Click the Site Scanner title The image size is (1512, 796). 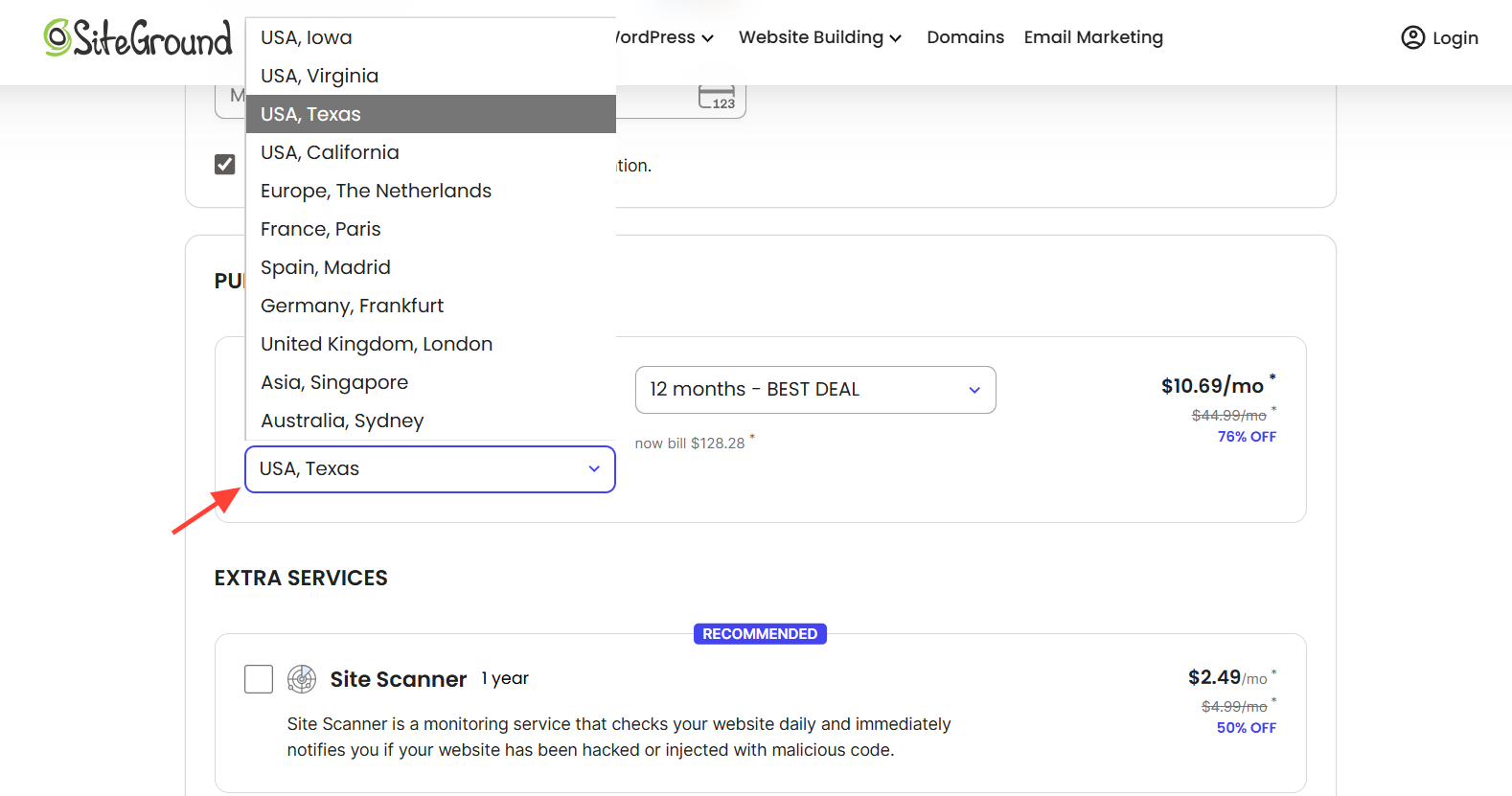pos(399,679)
